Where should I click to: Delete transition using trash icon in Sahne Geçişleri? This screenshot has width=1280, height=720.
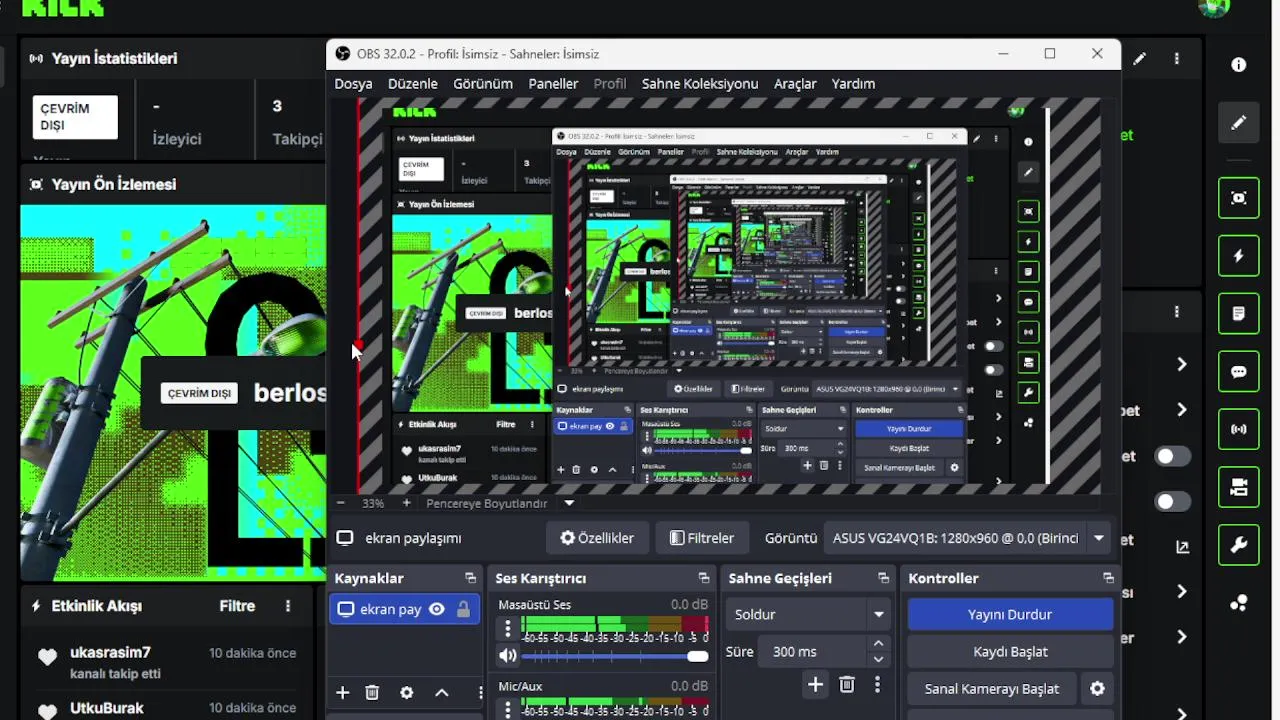[x=847, y=684]
